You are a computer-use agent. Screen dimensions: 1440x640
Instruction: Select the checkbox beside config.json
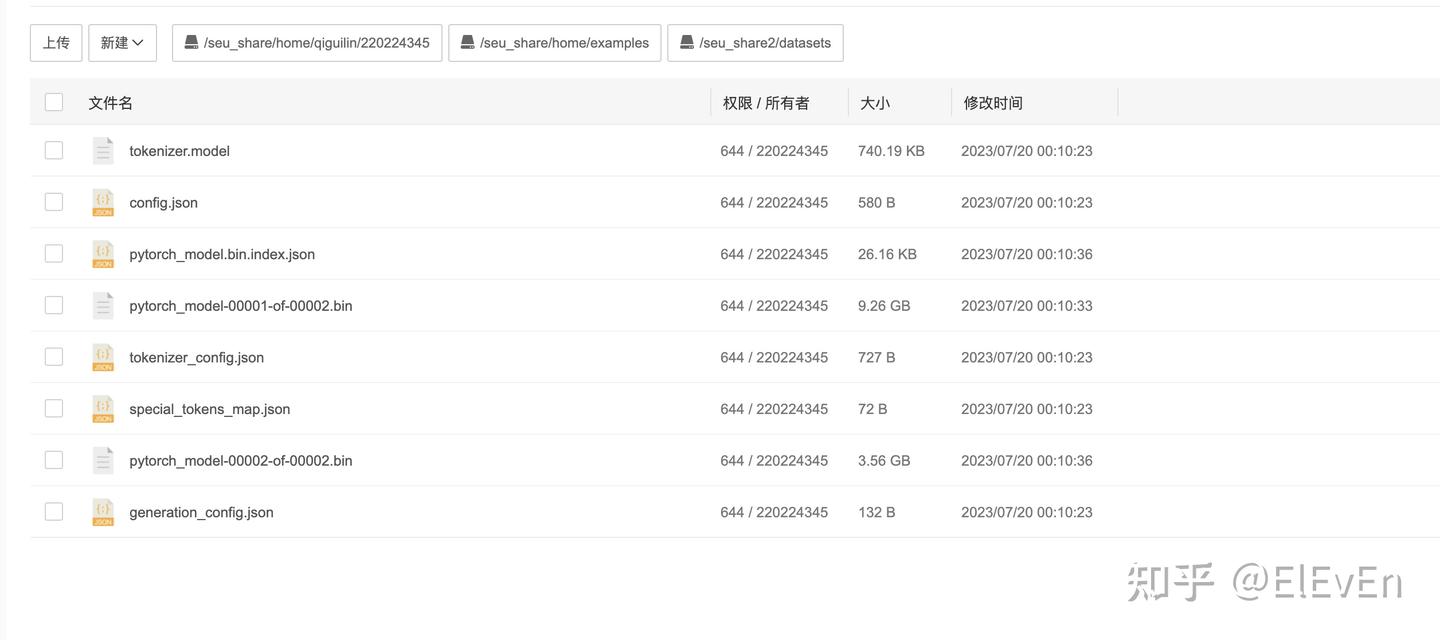pos(54,202)
